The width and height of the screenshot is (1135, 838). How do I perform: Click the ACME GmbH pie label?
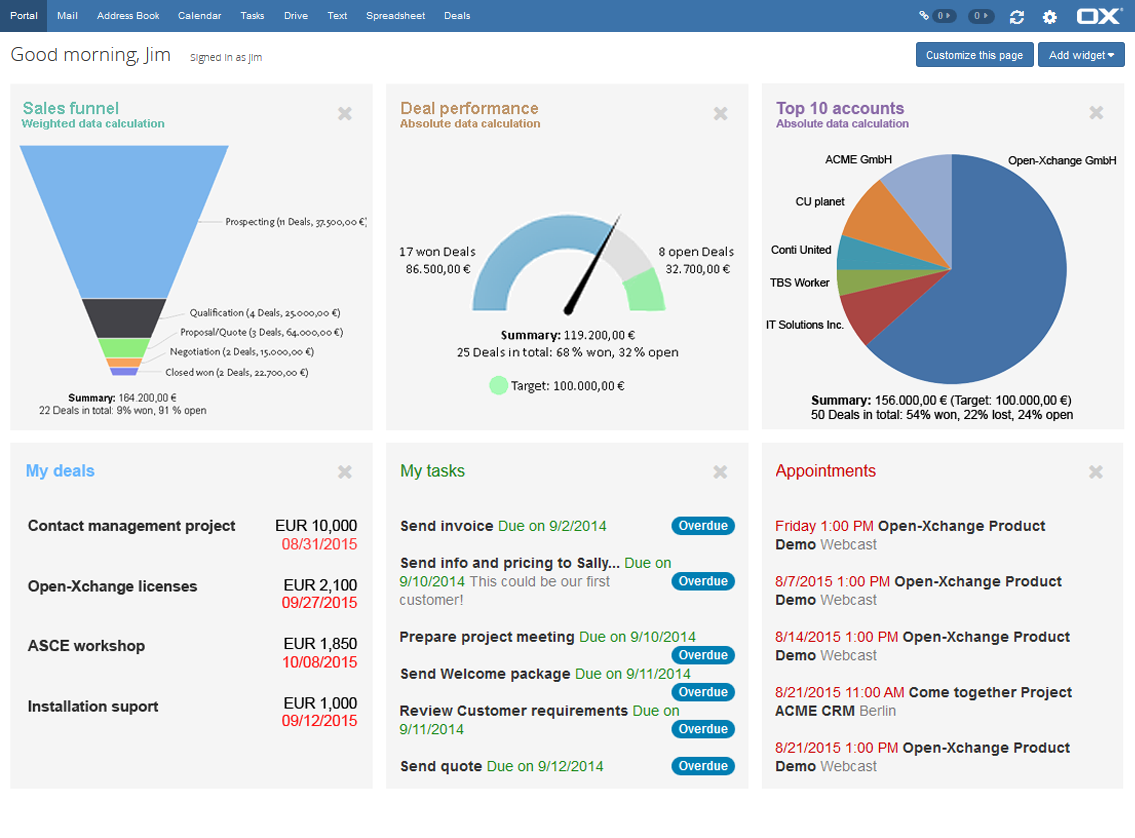coord(858,159)
